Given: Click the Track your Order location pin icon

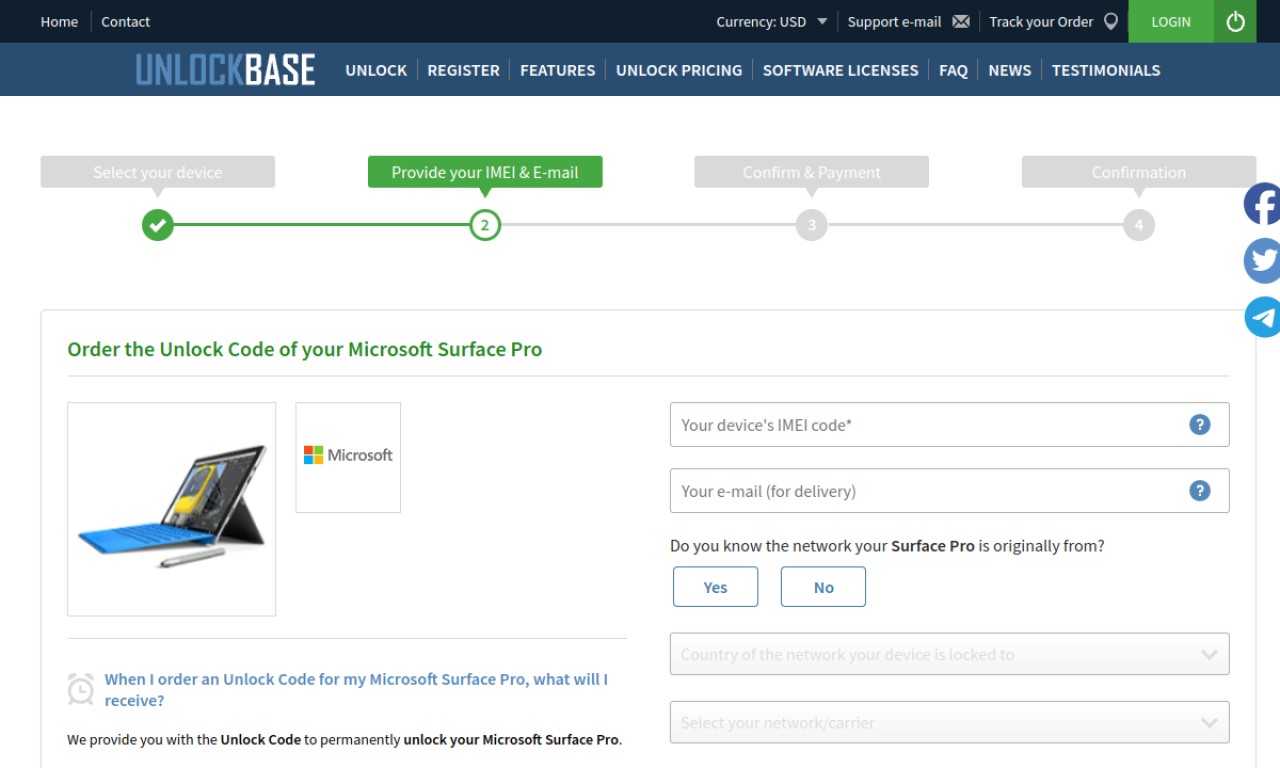Looking at the screenshot, I should tap(1111, 21).
